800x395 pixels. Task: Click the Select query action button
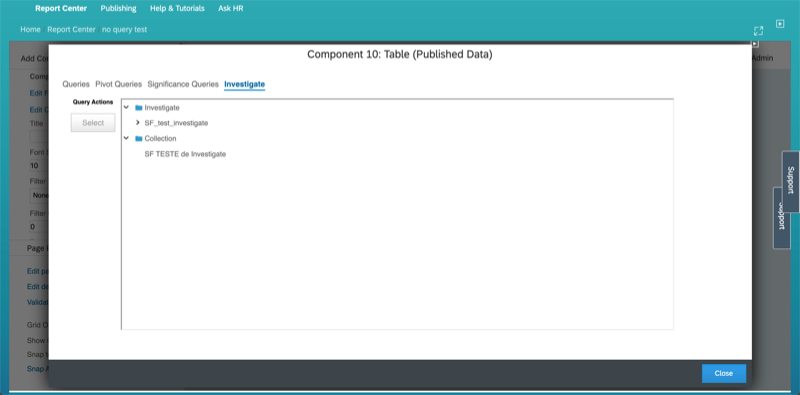click(x=93, y=122)
